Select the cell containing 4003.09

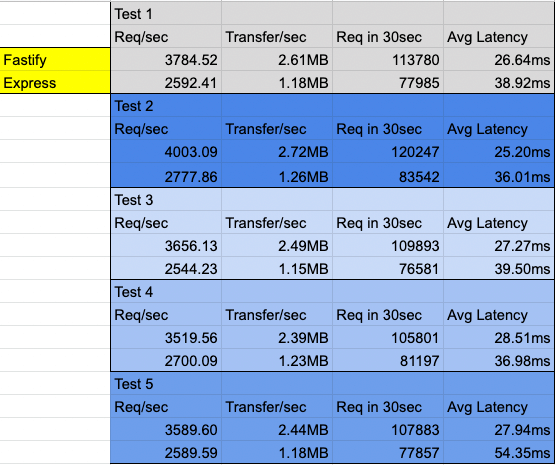(x=166, y=151)
